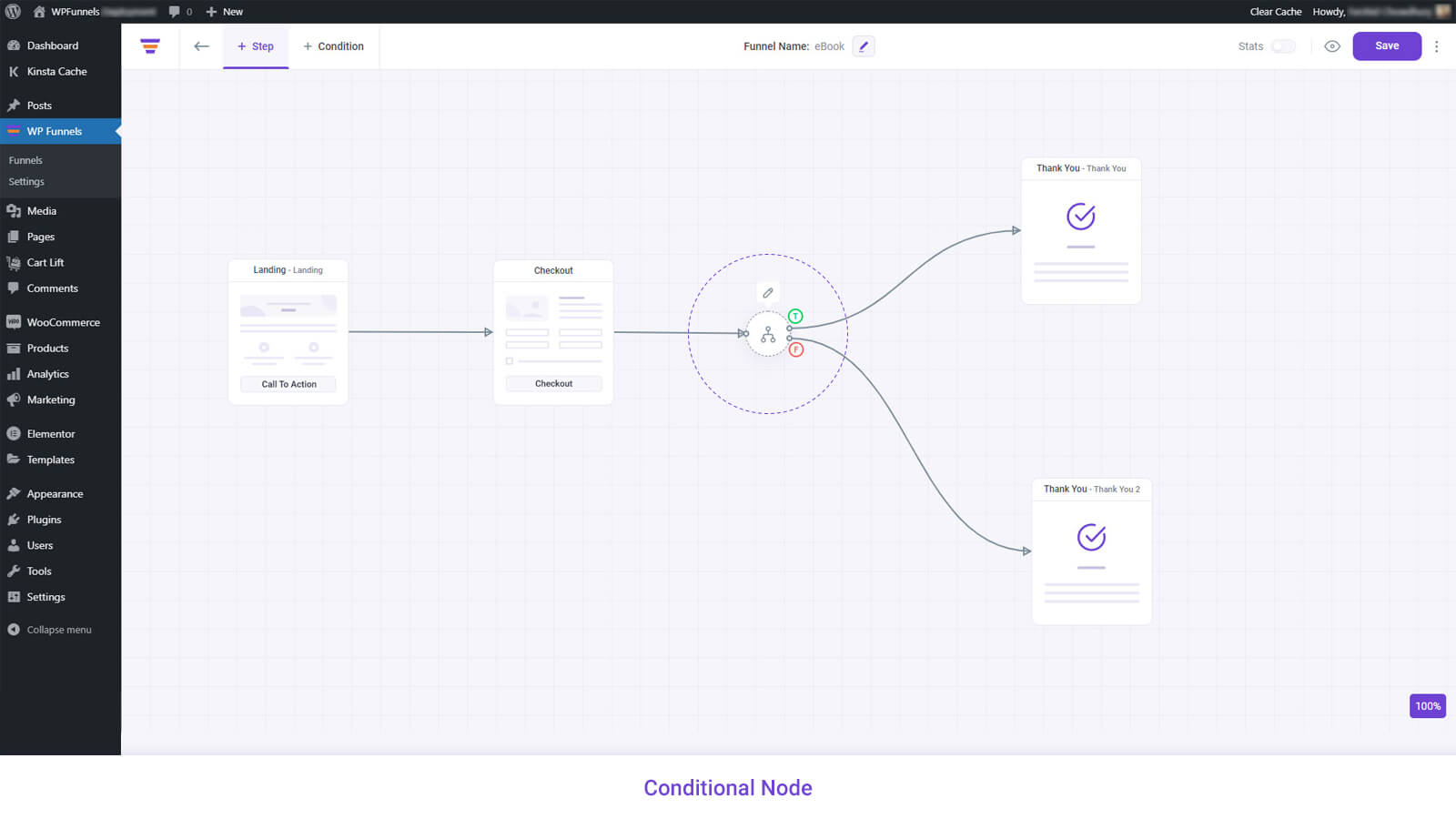Go back using the left arrow
Image resolution: width=1456 pixels, height=819 pixels.
(x=201, y=46)
